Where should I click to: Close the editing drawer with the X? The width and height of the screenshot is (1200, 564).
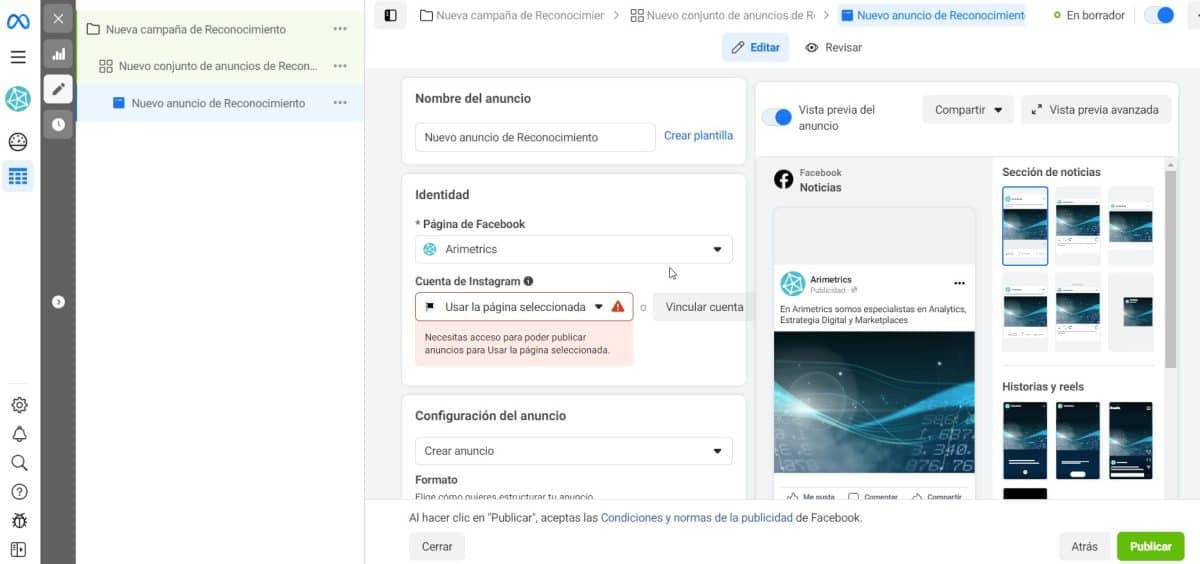tap(58, 19)
